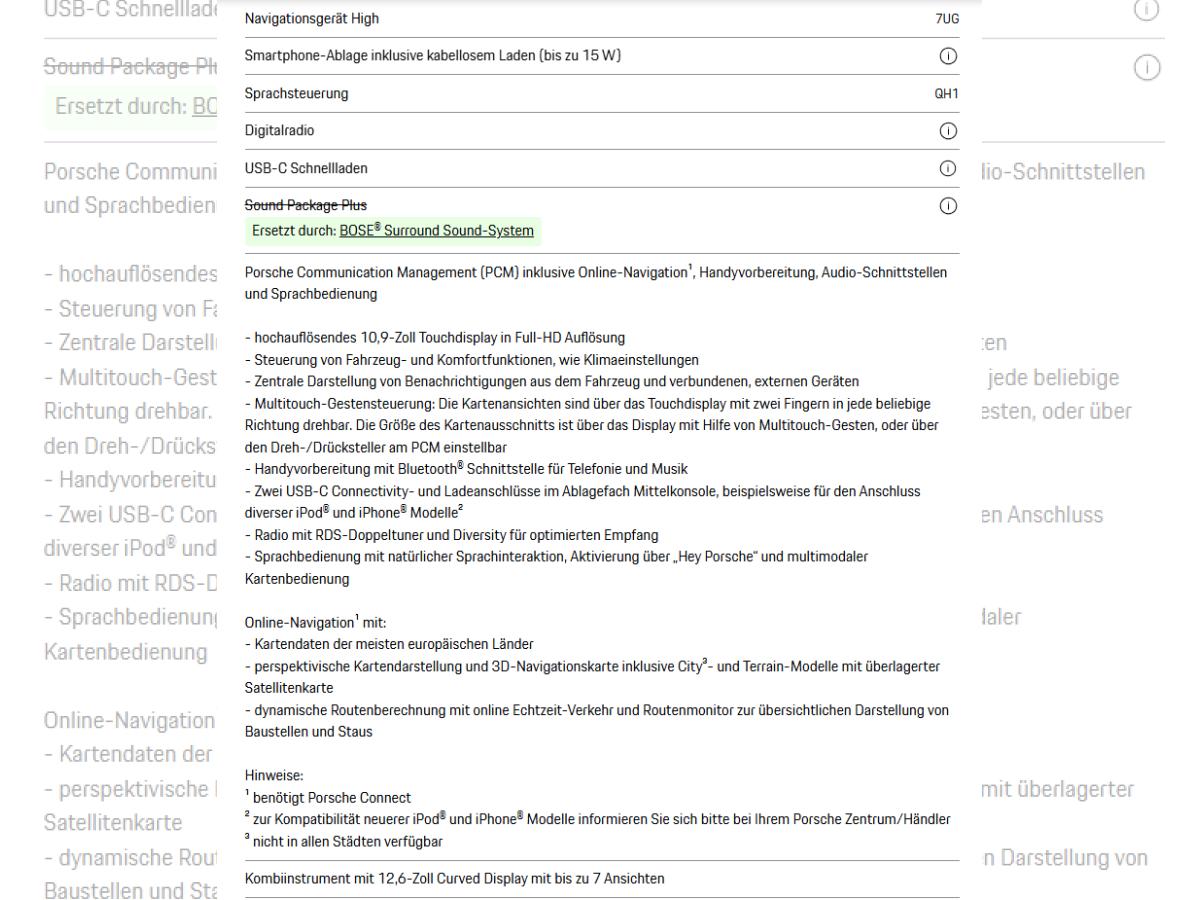1200x900 pixels.
Task: Click topmost info icon at right page edge
Action: click(x=1148, y=9)
